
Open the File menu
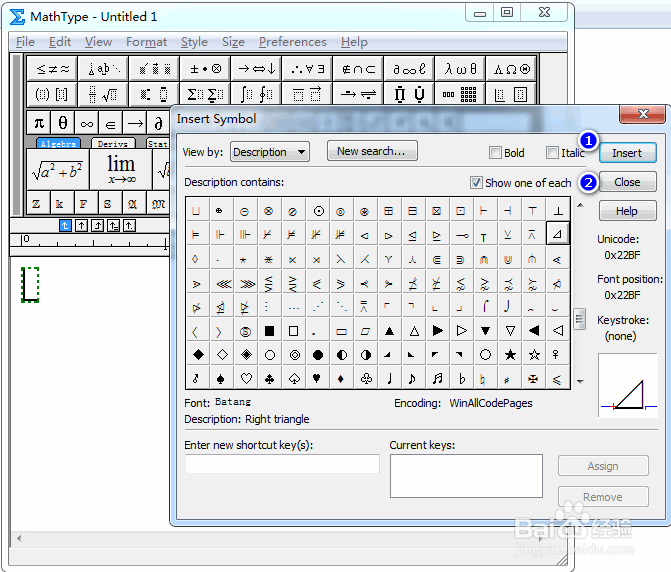tap(25, 42)
